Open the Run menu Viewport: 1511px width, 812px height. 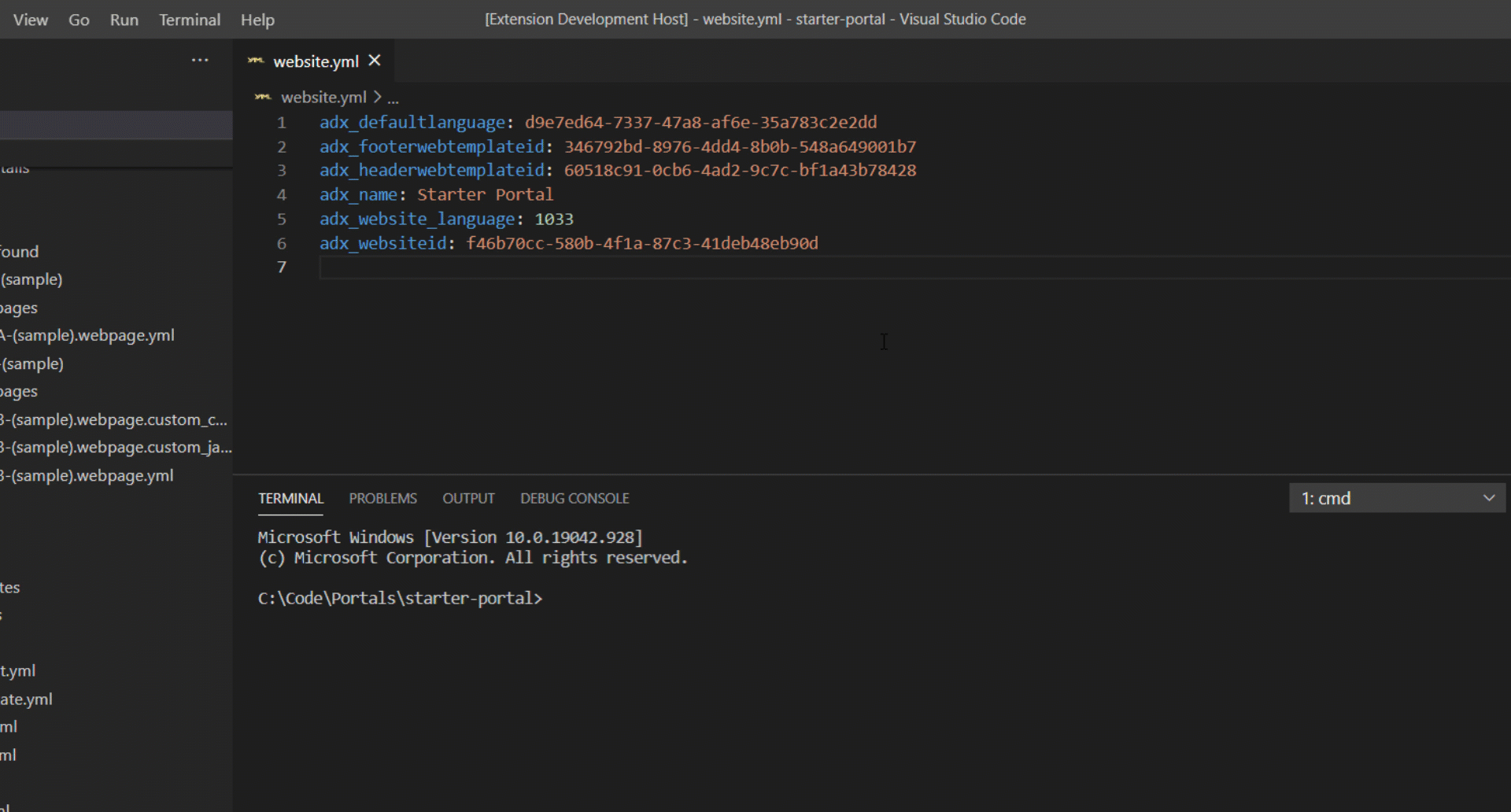[124, 20]
